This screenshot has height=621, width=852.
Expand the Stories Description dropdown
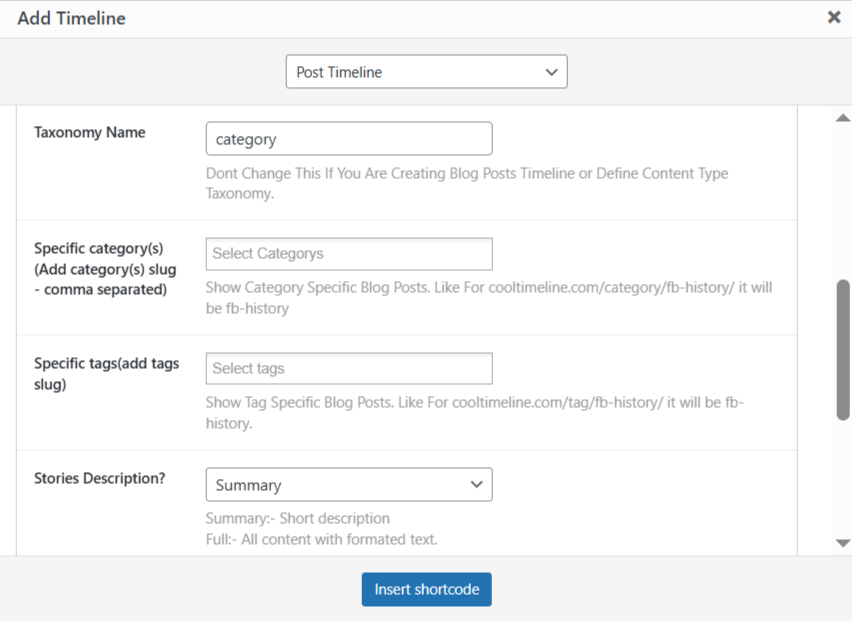348,484
